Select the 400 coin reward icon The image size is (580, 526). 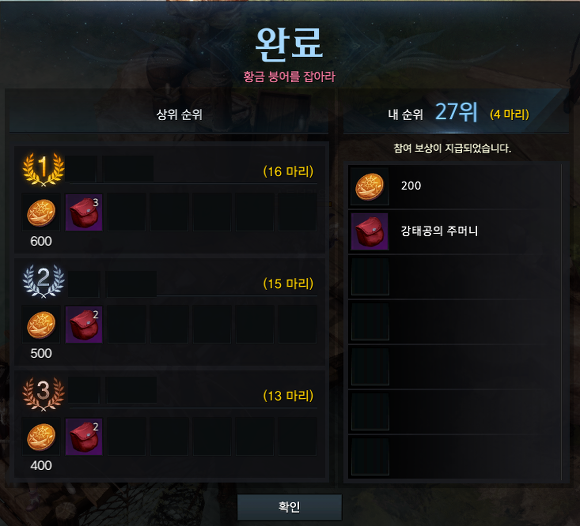pyautogui.click(x=41, y=437)
